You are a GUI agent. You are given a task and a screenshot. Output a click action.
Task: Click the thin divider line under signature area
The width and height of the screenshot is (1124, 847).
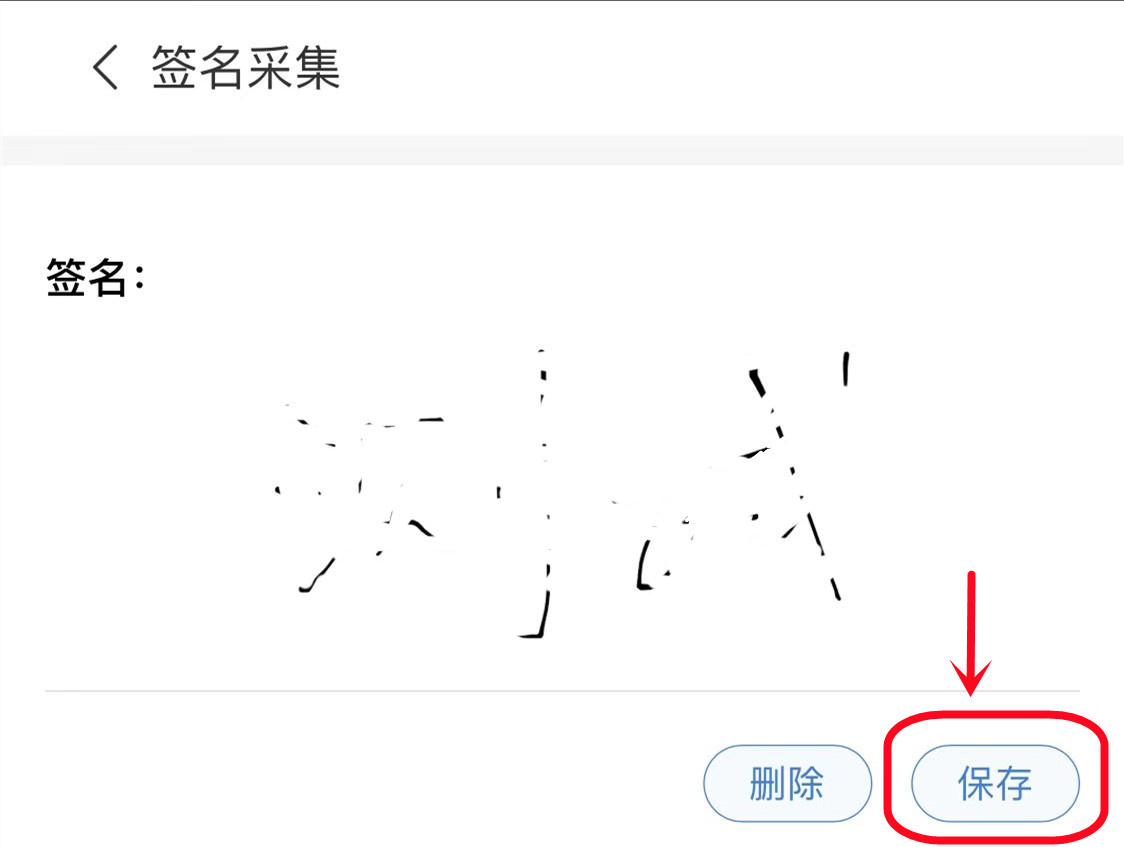coord(562,691)
